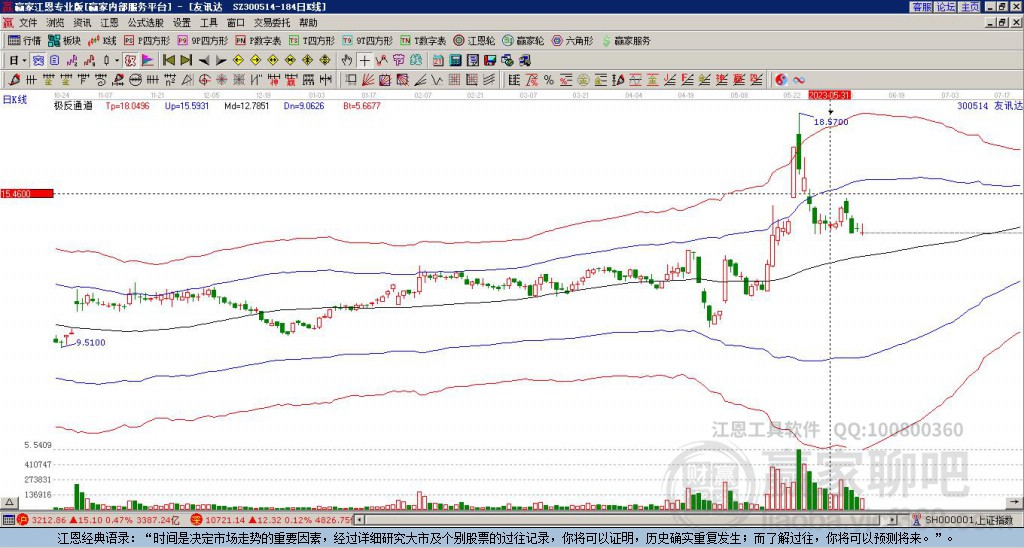This screenshot has height=548, width=1024.
Task: Click the 2023-05-31 date marker
Action: point(829,95)
